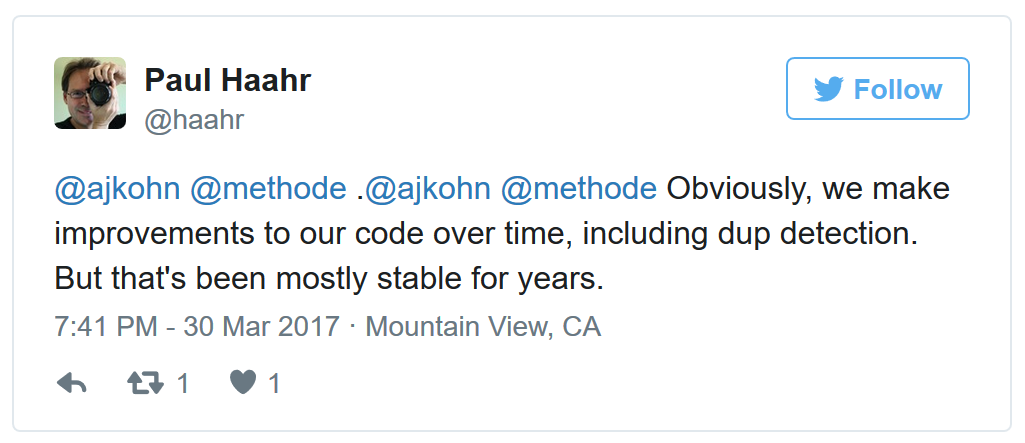Click the retweet count number

click(x=183, y=382)
